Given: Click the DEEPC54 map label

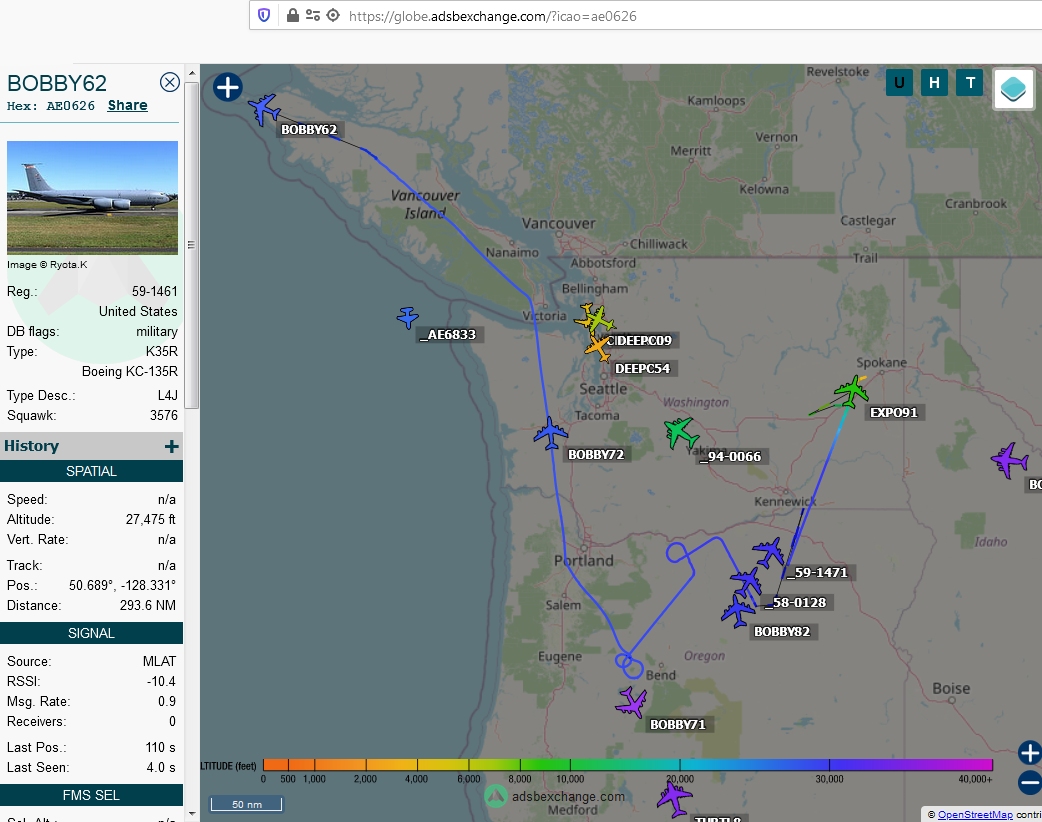Looking at the screenshot, I should click(x=643, y=369).
